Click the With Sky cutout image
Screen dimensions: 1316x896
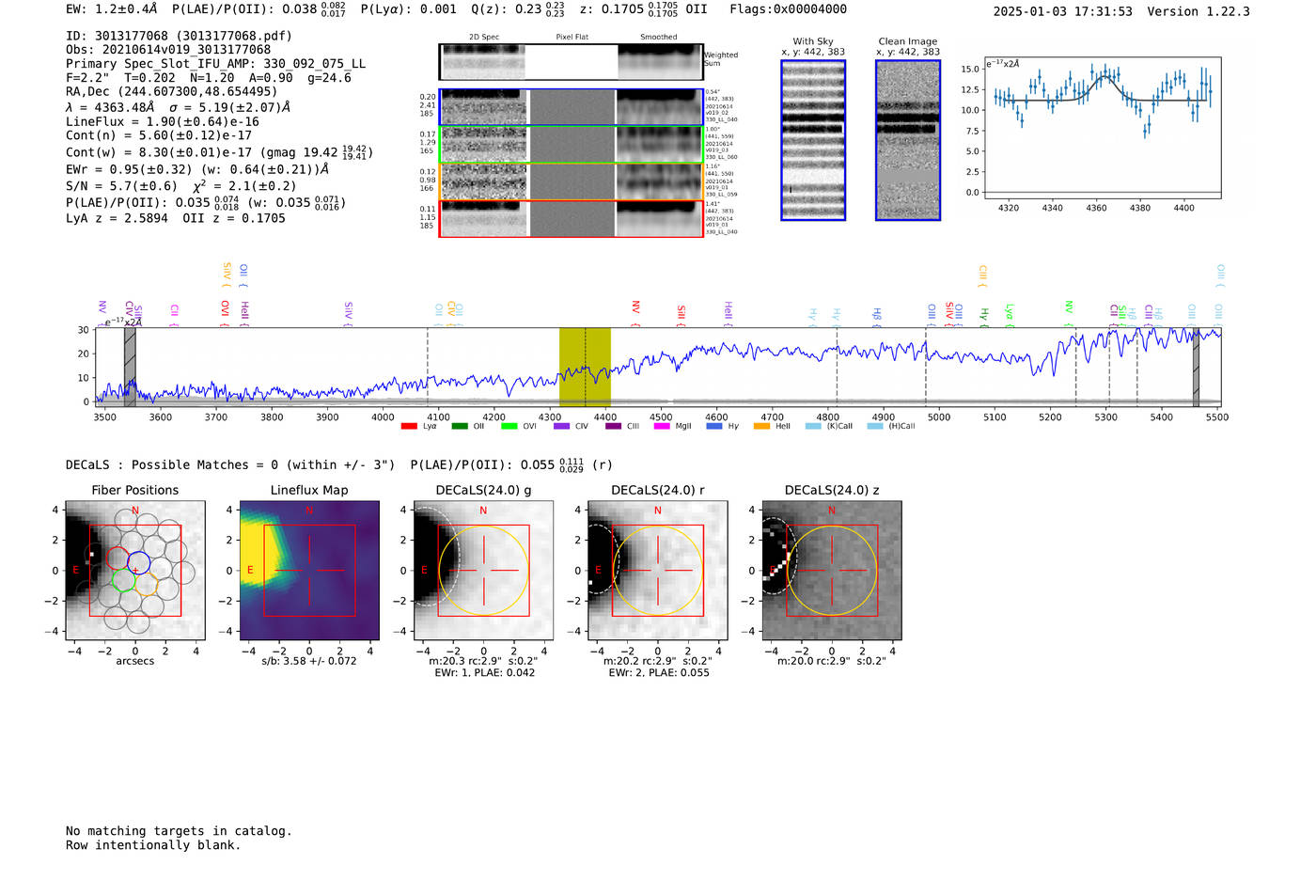[813, 140]
